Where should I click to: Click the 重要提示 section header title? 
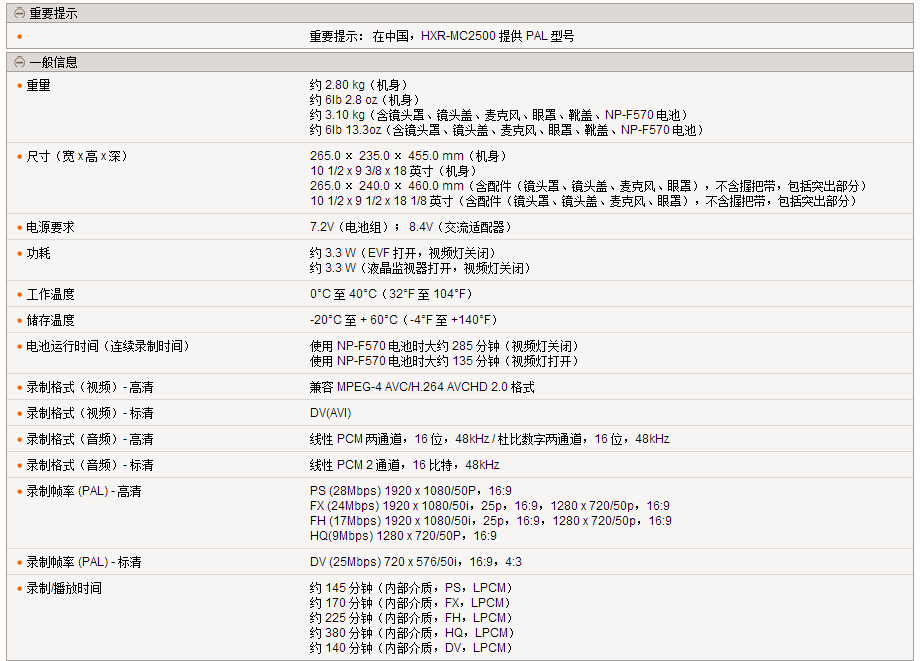(53, 14)
